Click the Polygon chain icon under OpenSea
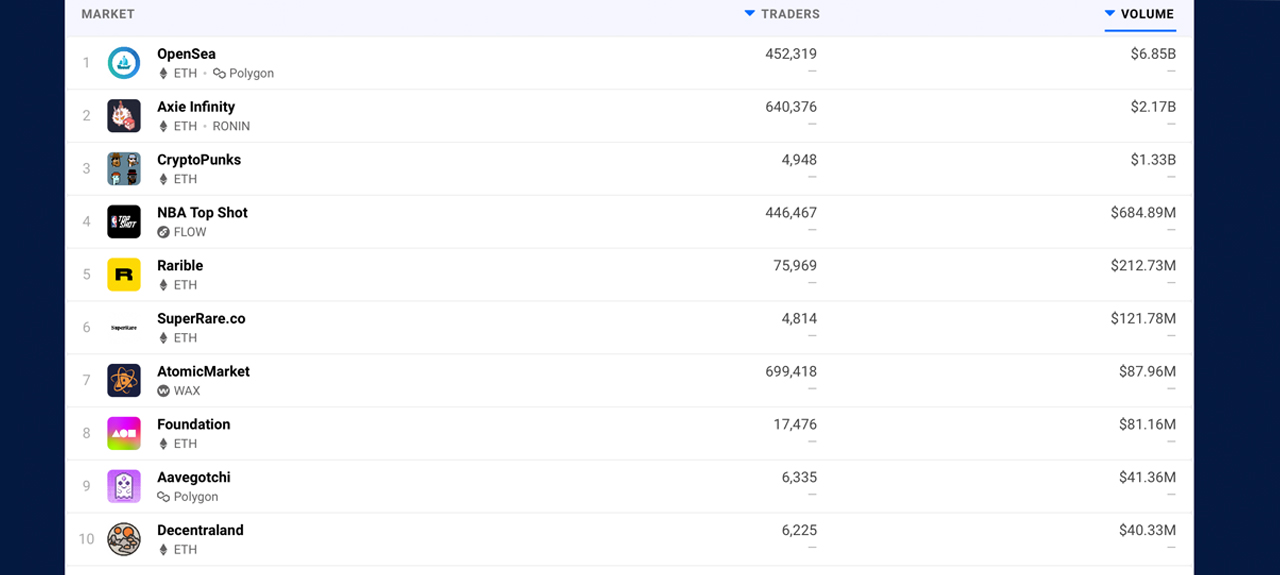 click(x=219, y=74)
